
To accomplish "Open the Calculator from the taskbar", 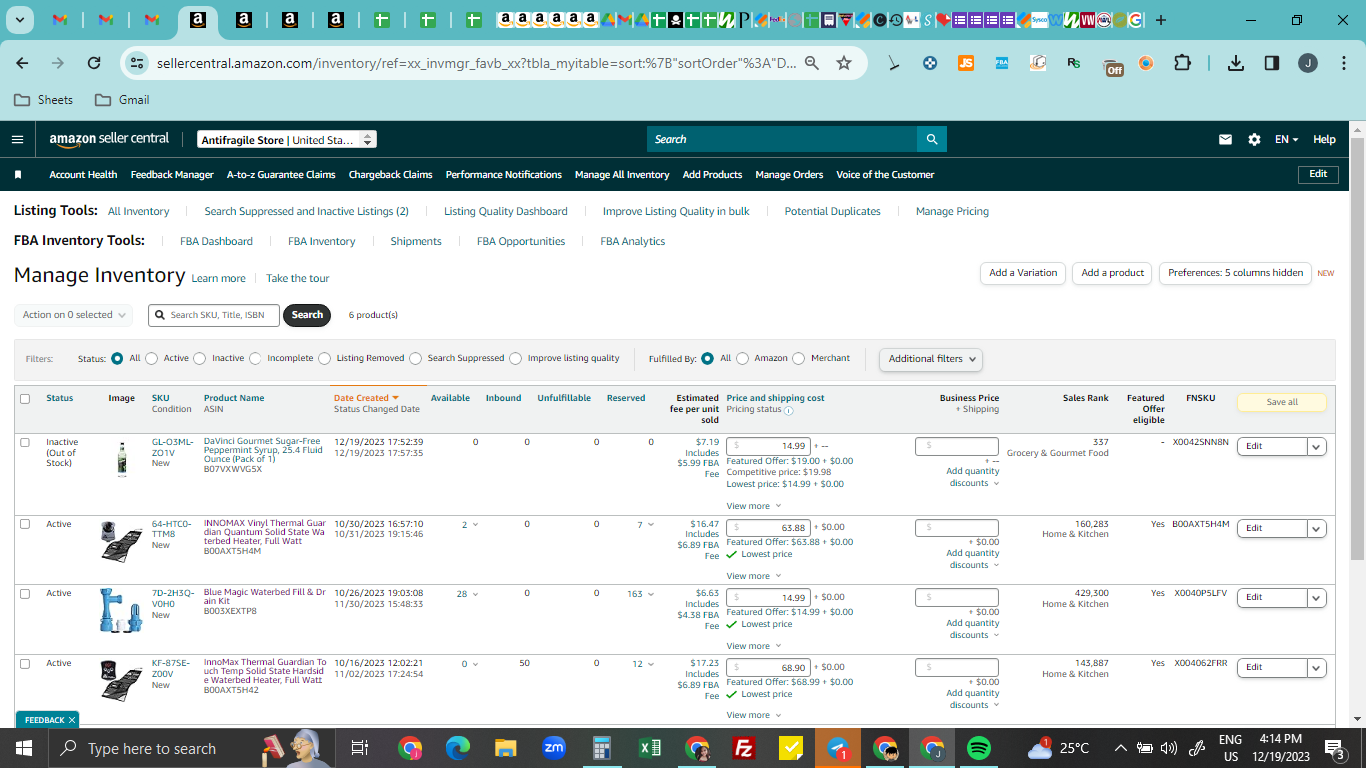I will 602,748.
